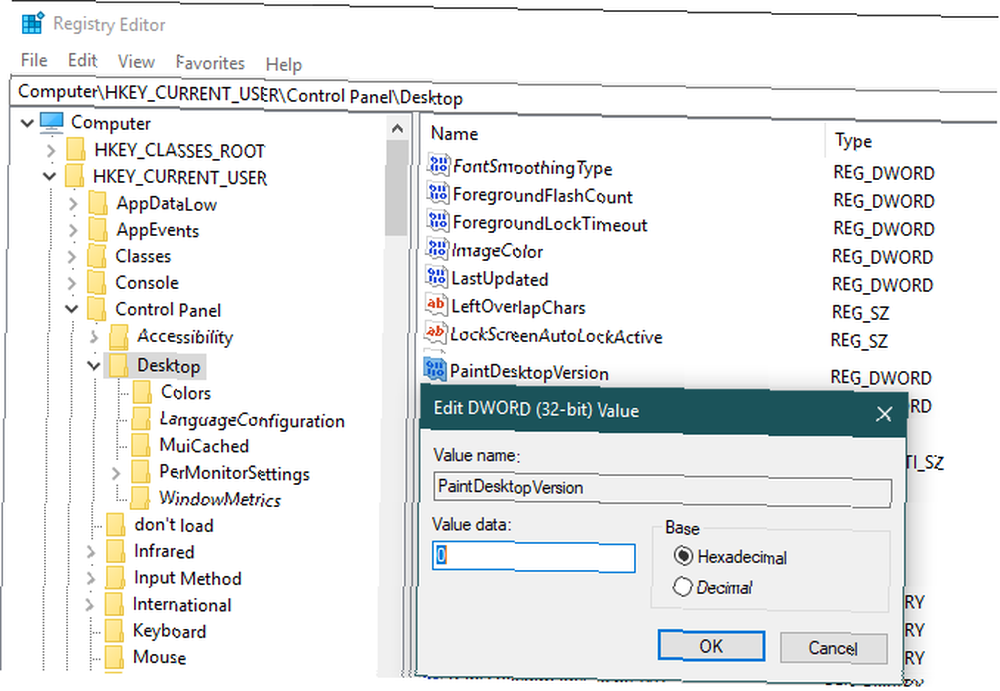Screen dimensions: 1000x691
Task: Click the tree pane scrollbar thumb
Action: 397,188
